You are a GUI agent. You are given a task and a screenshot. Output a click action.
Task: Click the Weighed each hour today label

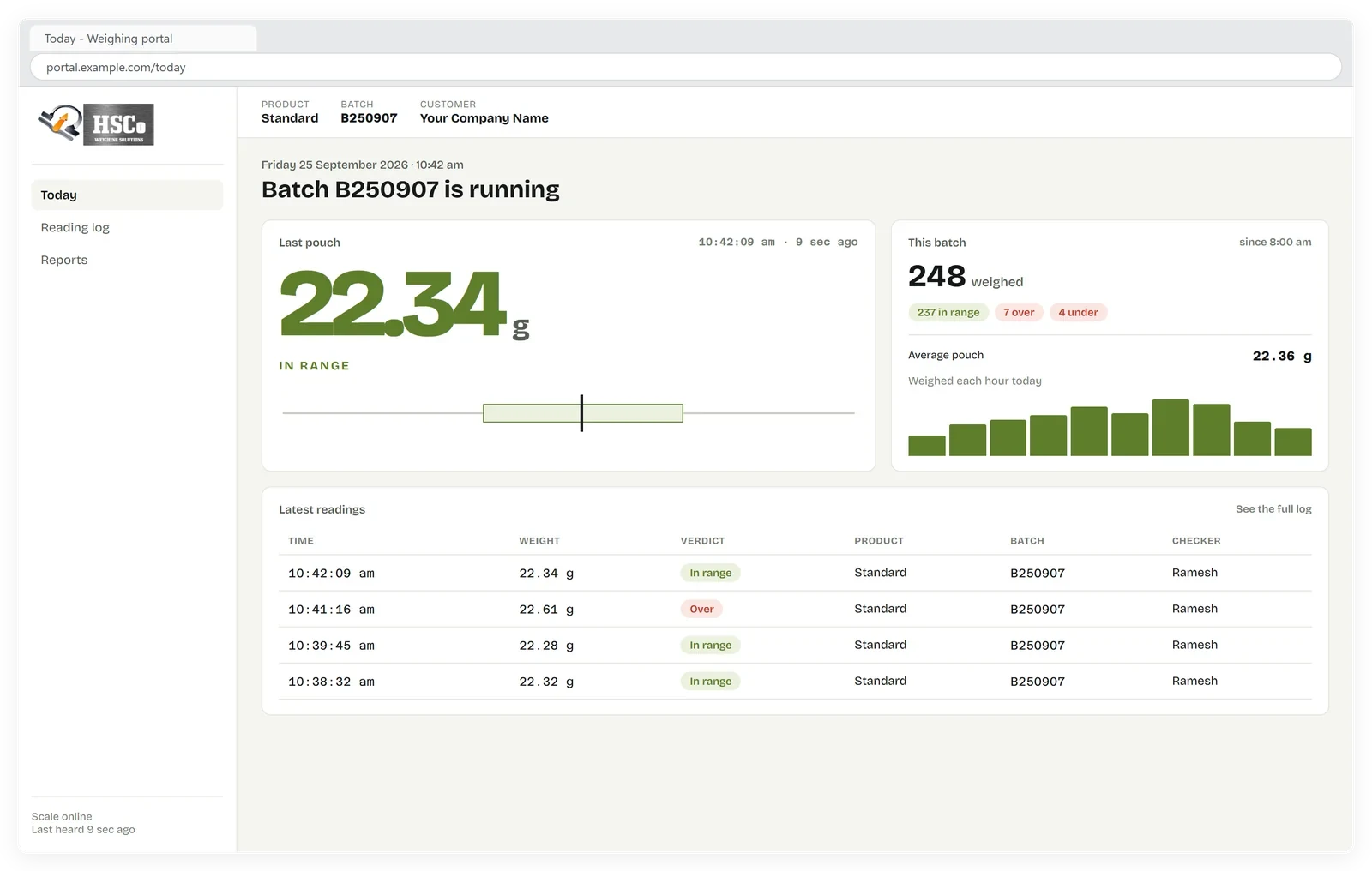pyautogui.click(x=975, y=381)
